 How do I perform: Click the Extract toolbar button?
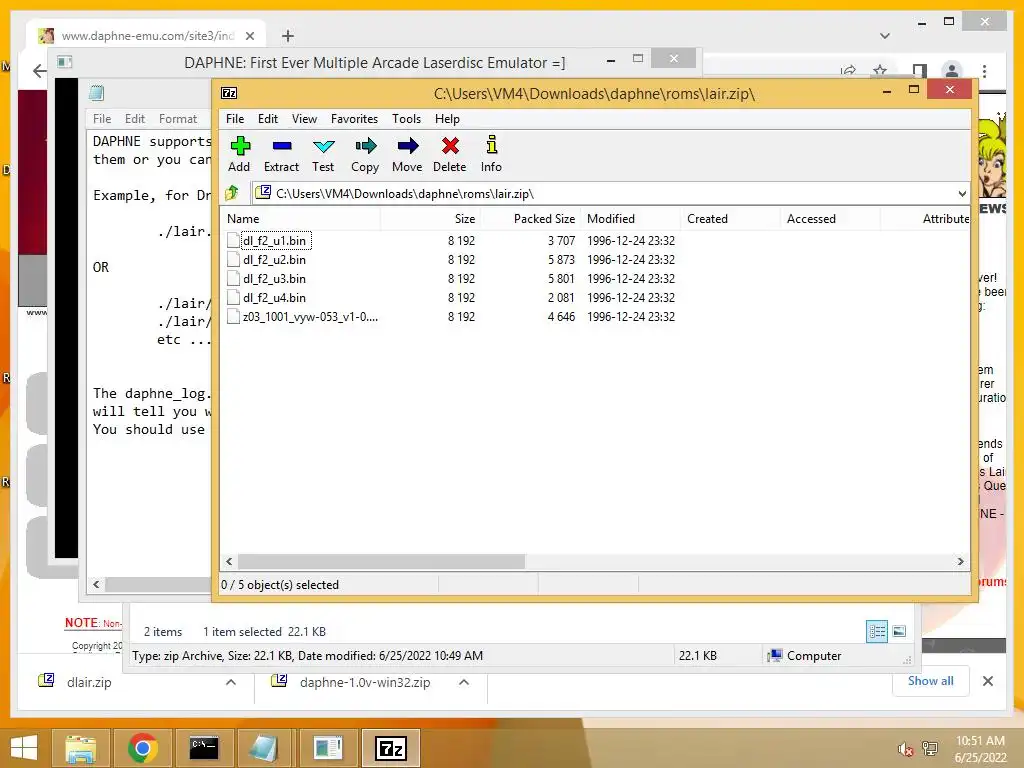[281, 155]
